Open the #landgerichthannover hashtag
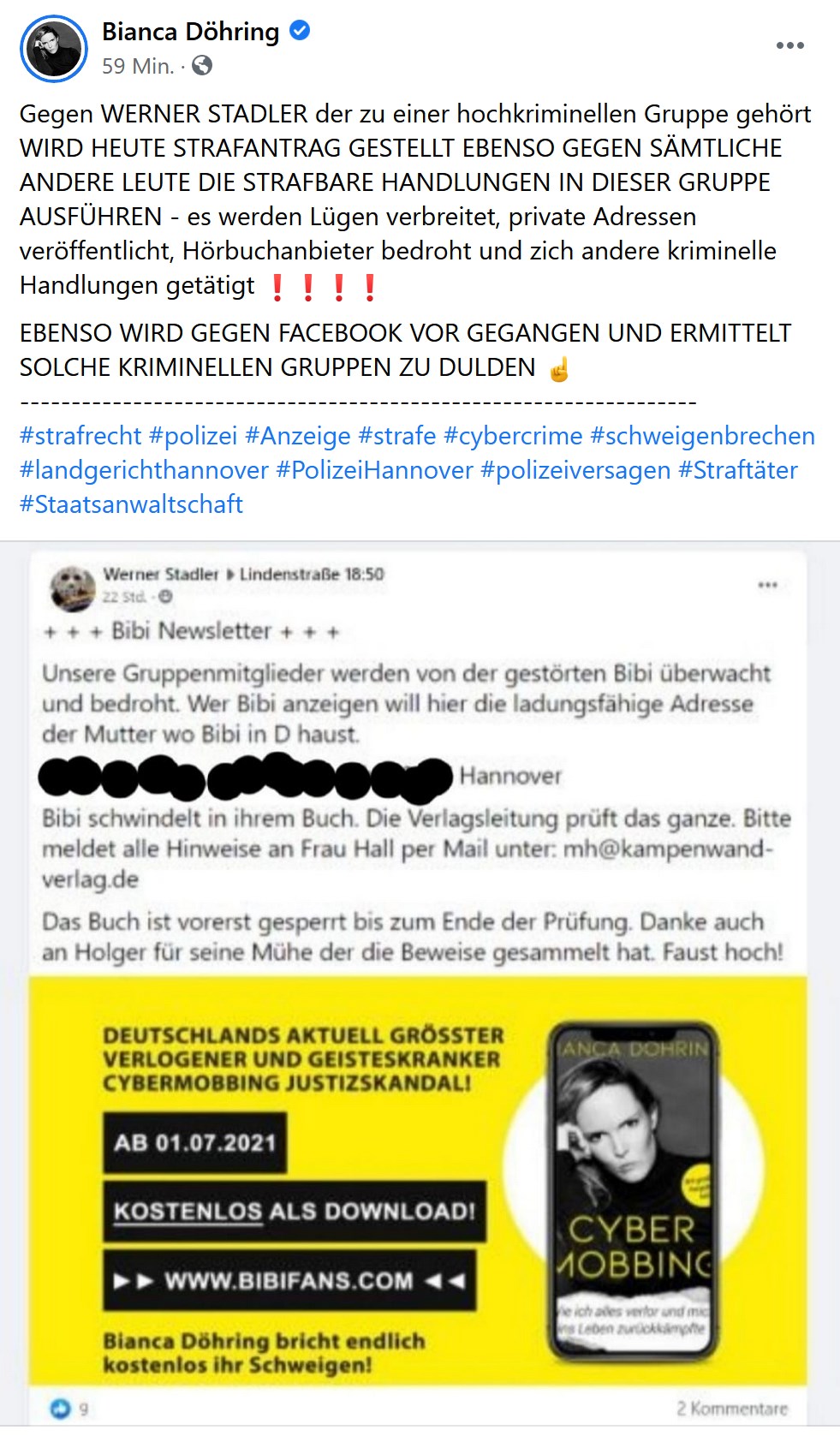 pyautogui.click(x=144, y=470)
